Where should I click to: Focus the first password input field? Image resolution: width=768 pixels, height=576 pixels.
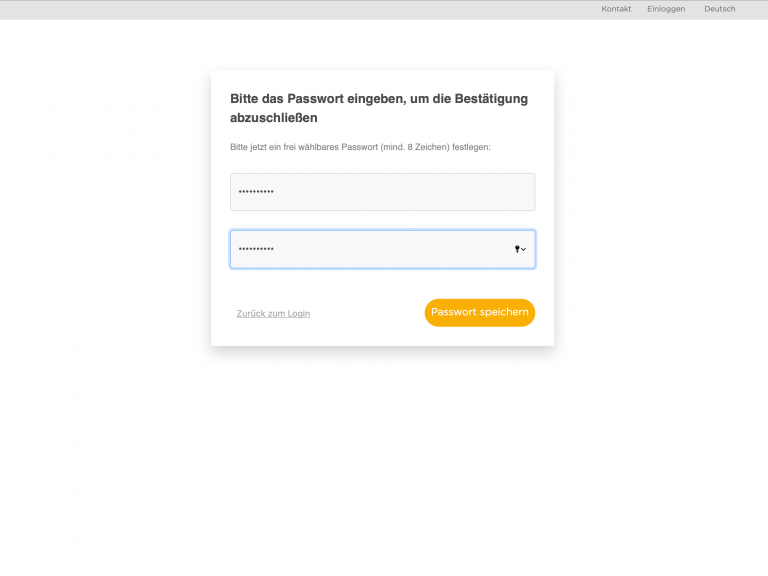[x=383, y=192]
